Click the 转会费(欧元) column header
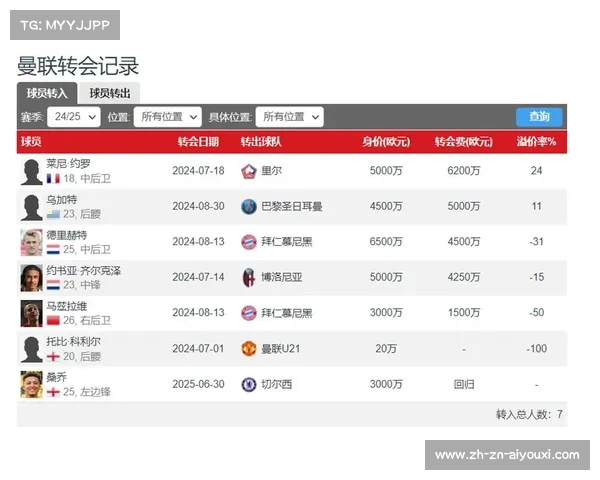Screen dimensions: 600x480 (x=464, y=142)
